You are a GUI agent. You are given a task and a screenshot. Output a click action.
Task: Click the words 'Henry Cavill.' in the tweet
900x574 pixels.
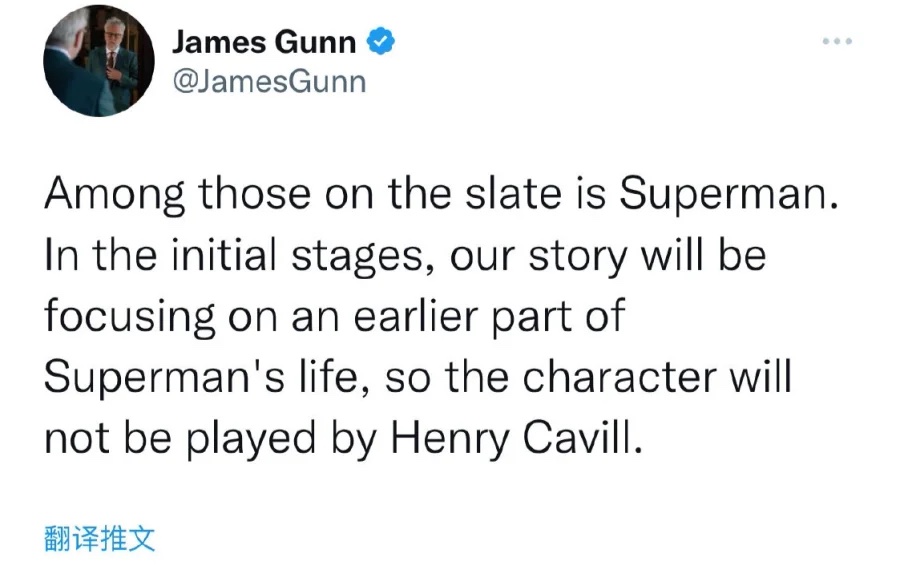pyautogui.click(x=517, y=439)
